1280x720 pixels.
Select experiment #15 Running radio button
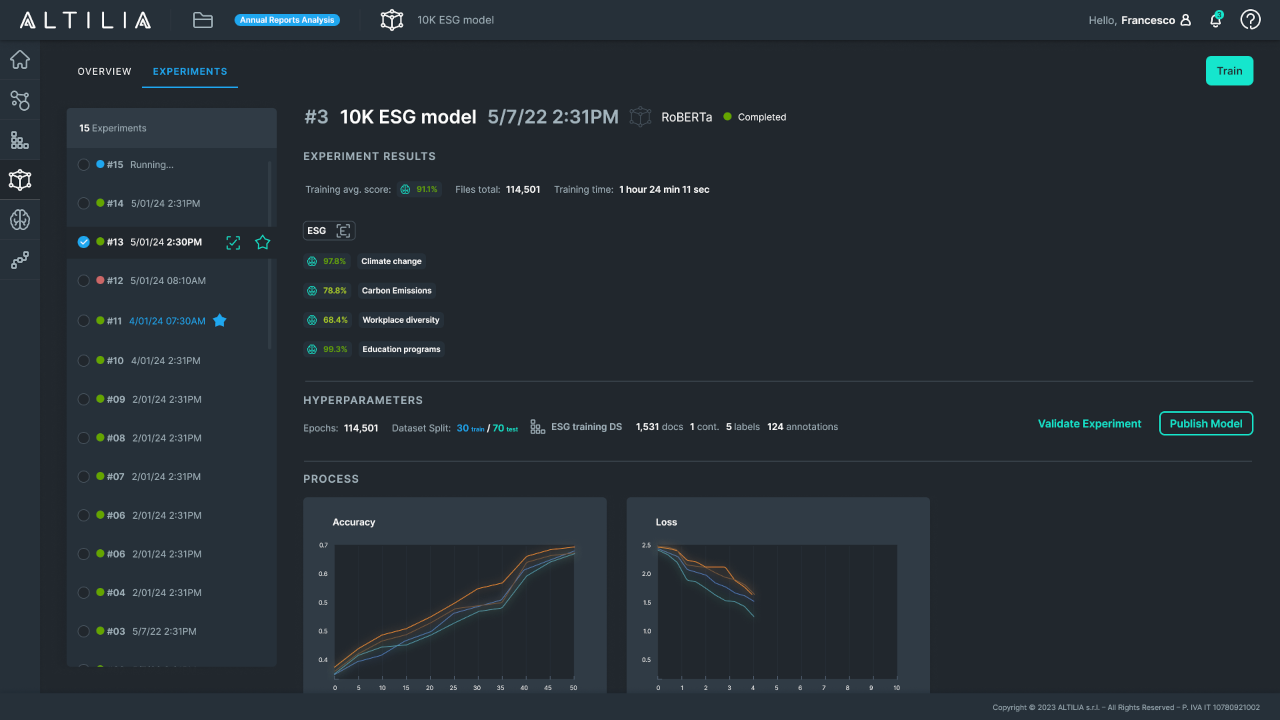point(84,164)
